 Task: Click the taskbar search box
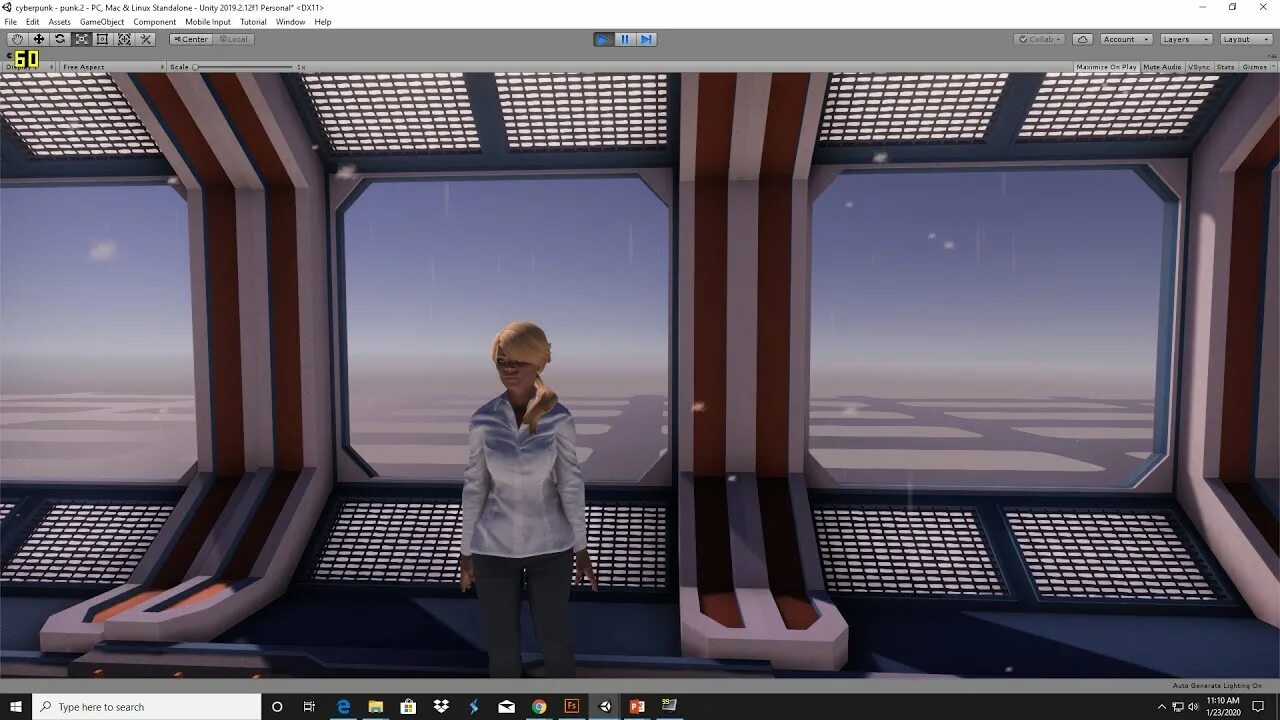pyautogui.click(x=146, y=706)
